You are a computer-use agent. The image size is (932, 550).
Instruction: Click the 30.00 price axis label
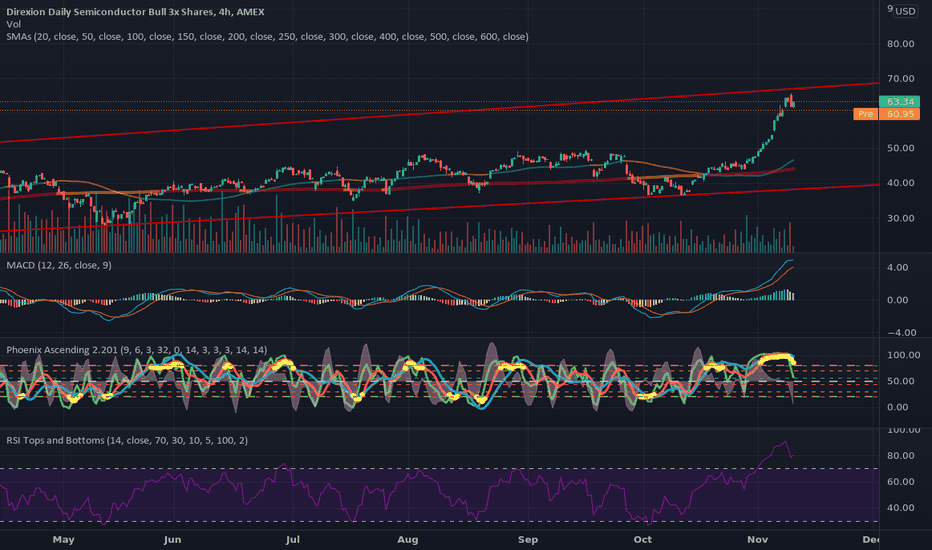(x=900, y=218)
